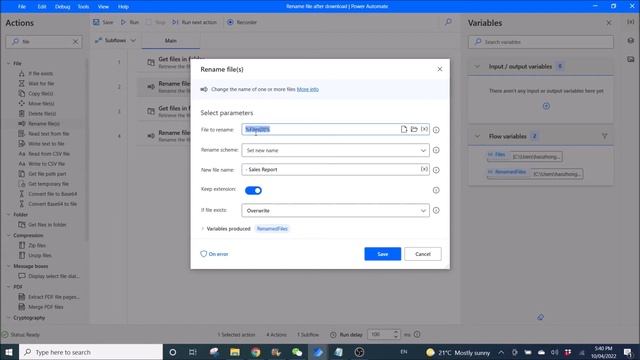Click the info icon beside File to rename
The image size is (640, 360).
[x=436, y=130]
